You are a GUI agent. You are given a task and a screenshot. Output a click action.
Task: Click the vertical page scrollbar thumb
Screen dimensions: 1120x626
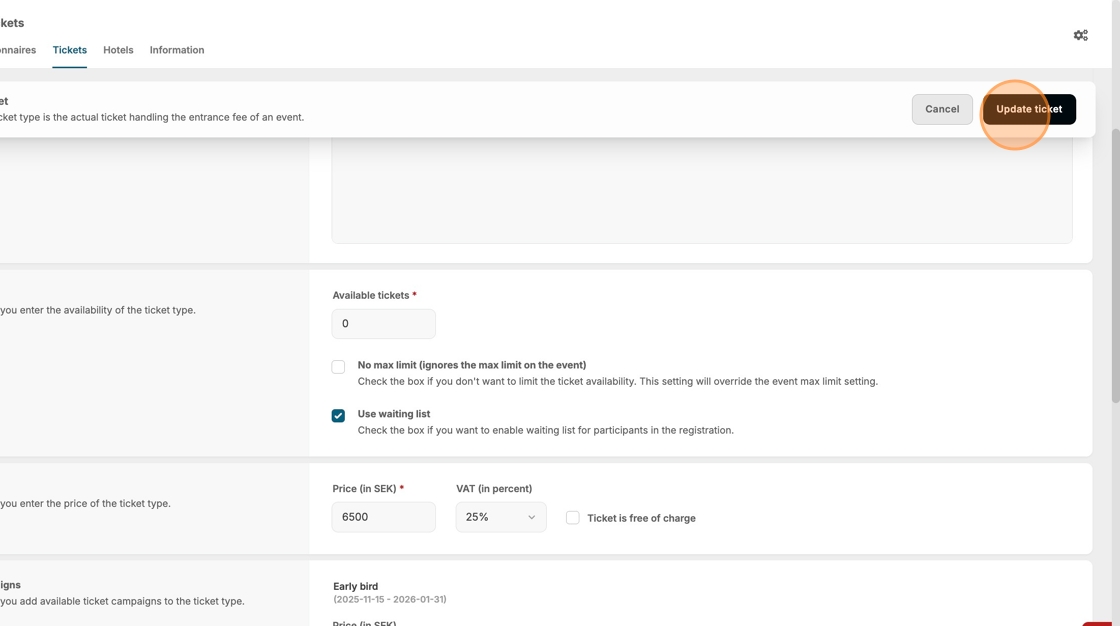1115,265
